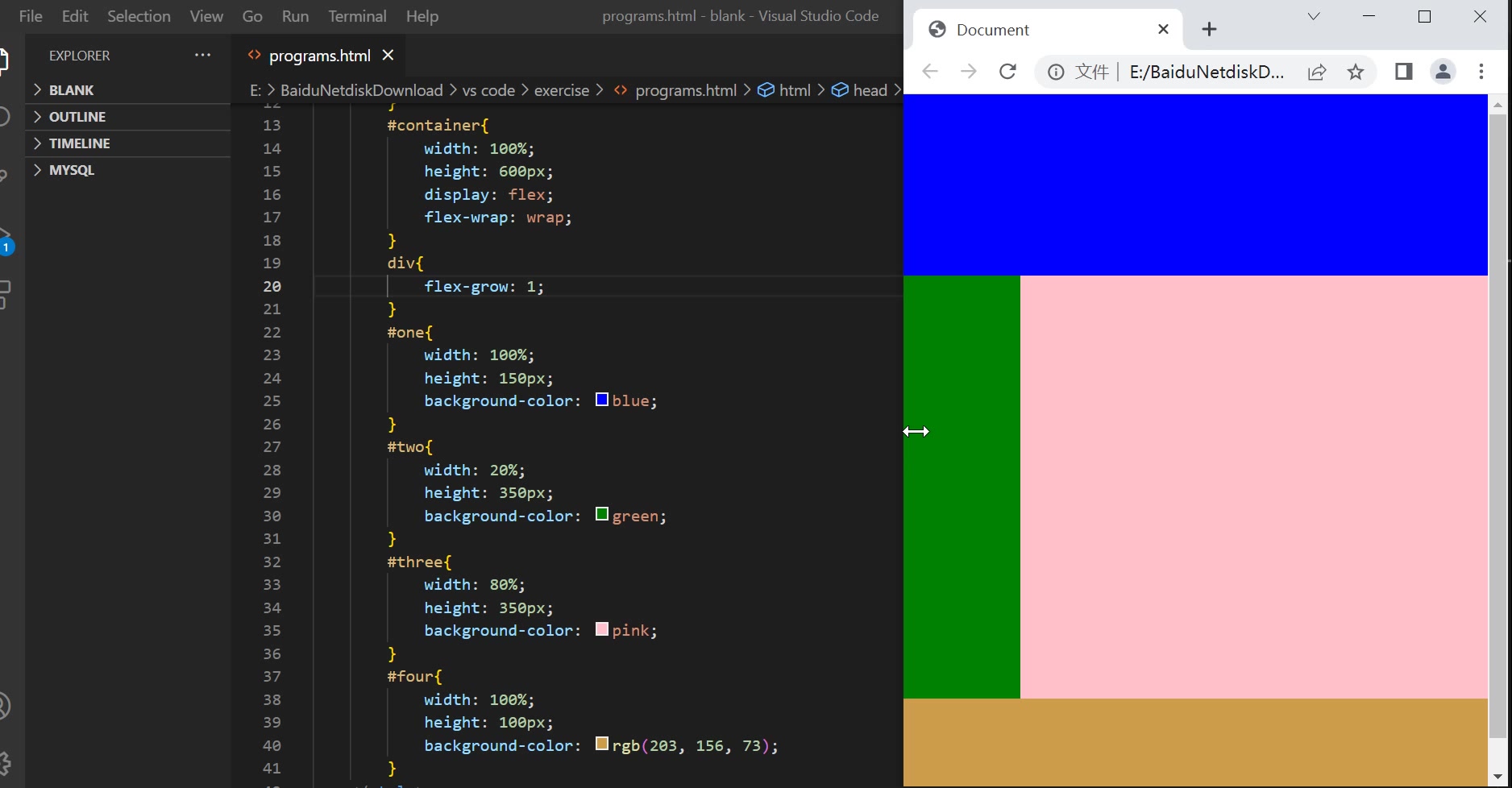Click the share page icon in address bar
The width and height of the screenshot is (1512, 788).
[1317, 72]
